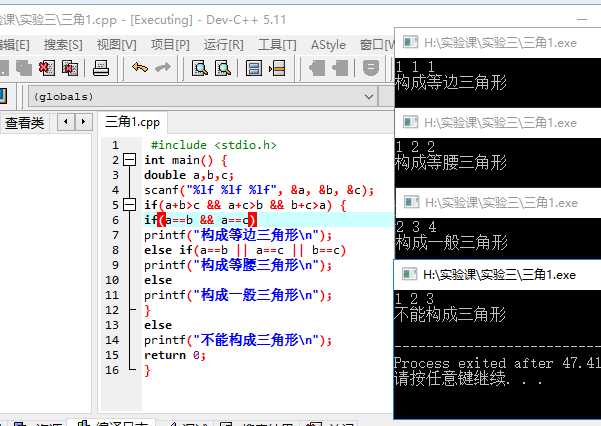Click the left scroll arrow beside 查看类 tab

(x=66, y=122)
